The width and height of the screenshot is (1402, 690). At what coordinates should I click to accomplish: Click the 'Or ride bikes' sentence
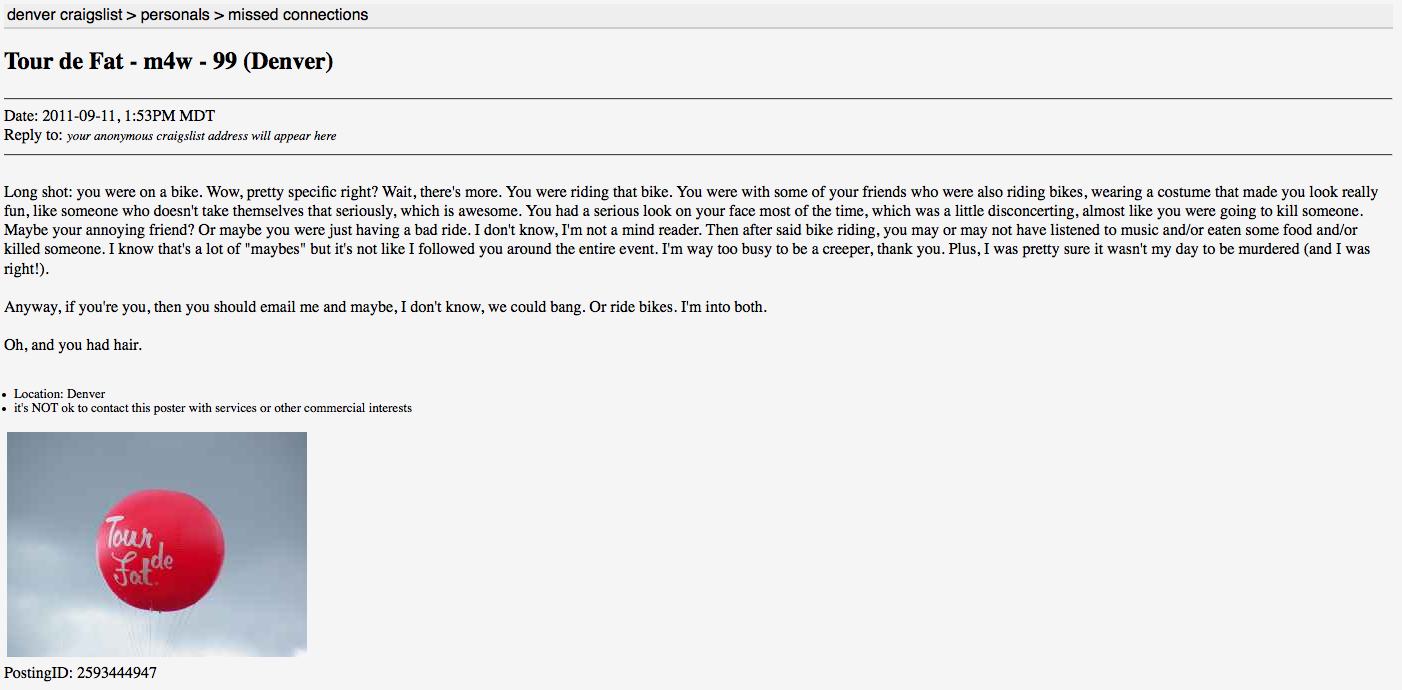click(x=632, y=307)
